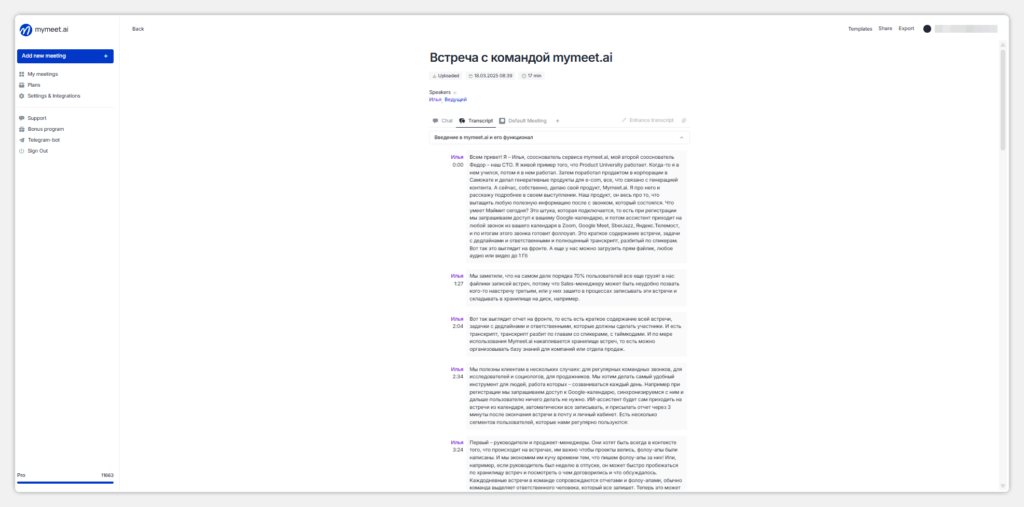Click paragraph starting 'Первый – руководители'
1024x507 pixels.
[577, 464]
